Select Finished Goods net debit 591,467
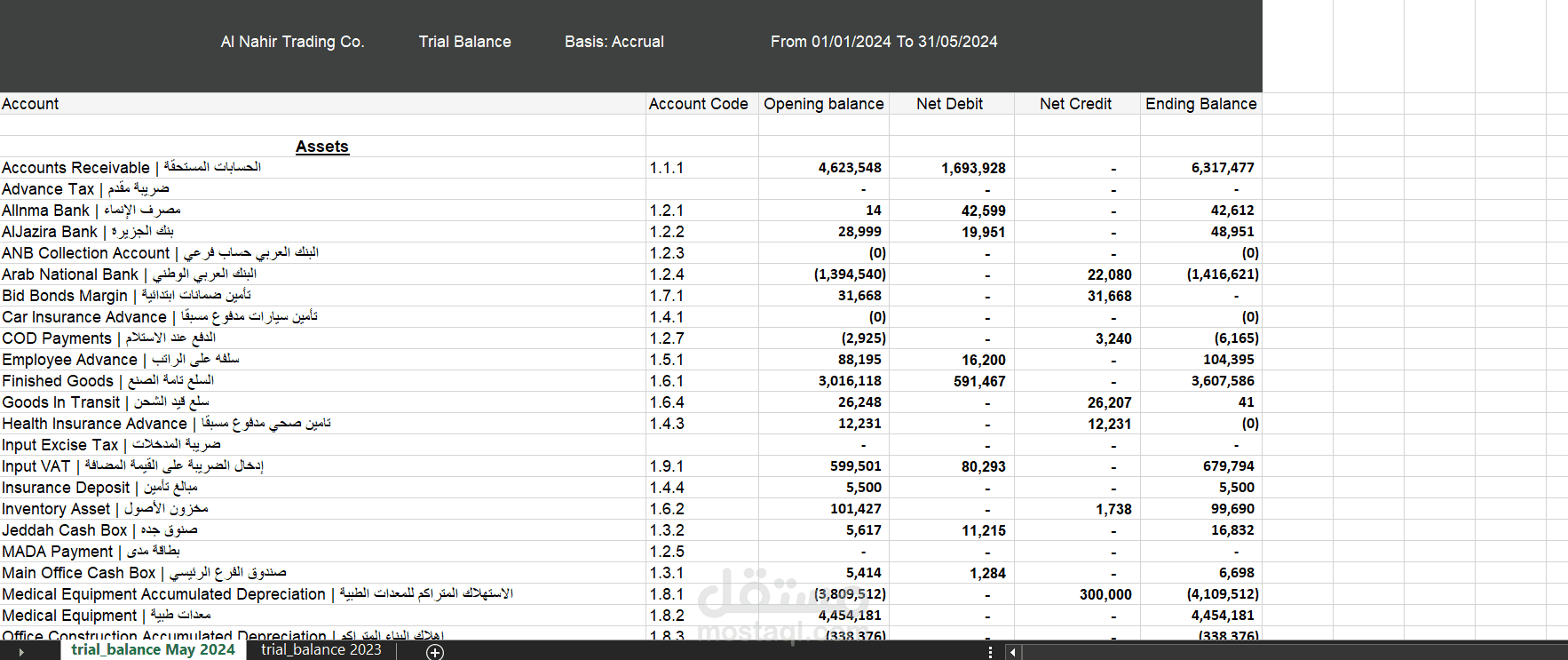 [951, 381]
